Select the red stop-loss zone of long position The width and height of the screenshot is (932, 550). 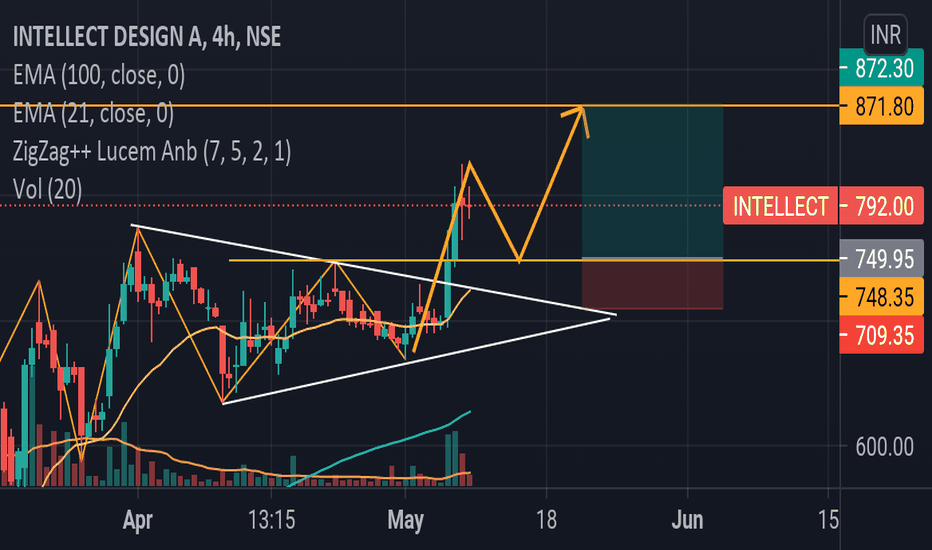coord(652,285)
